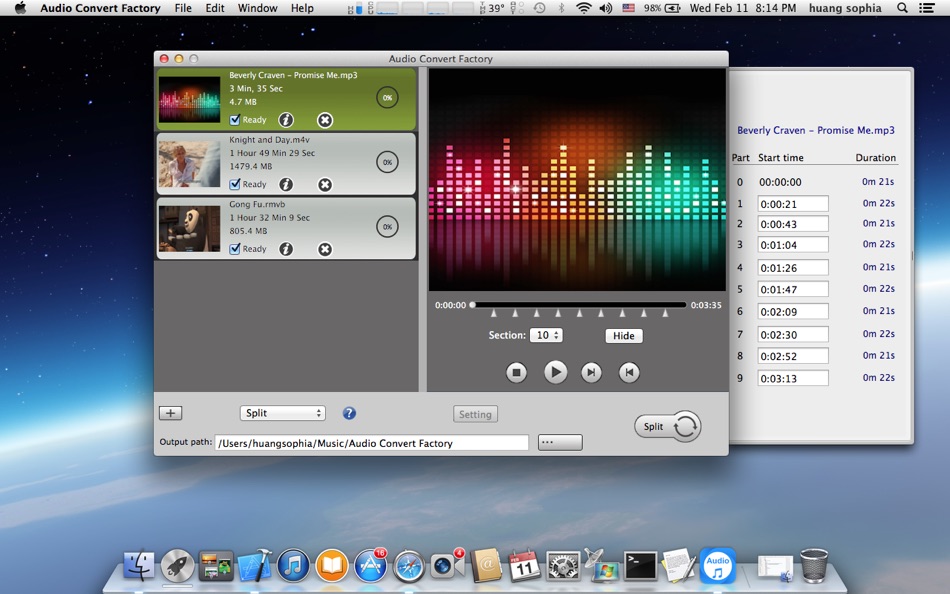Viewport: 950px width, 594px height.
Task: Jump to previous section button
Action: pyautogui.click(x=629, y=372)
